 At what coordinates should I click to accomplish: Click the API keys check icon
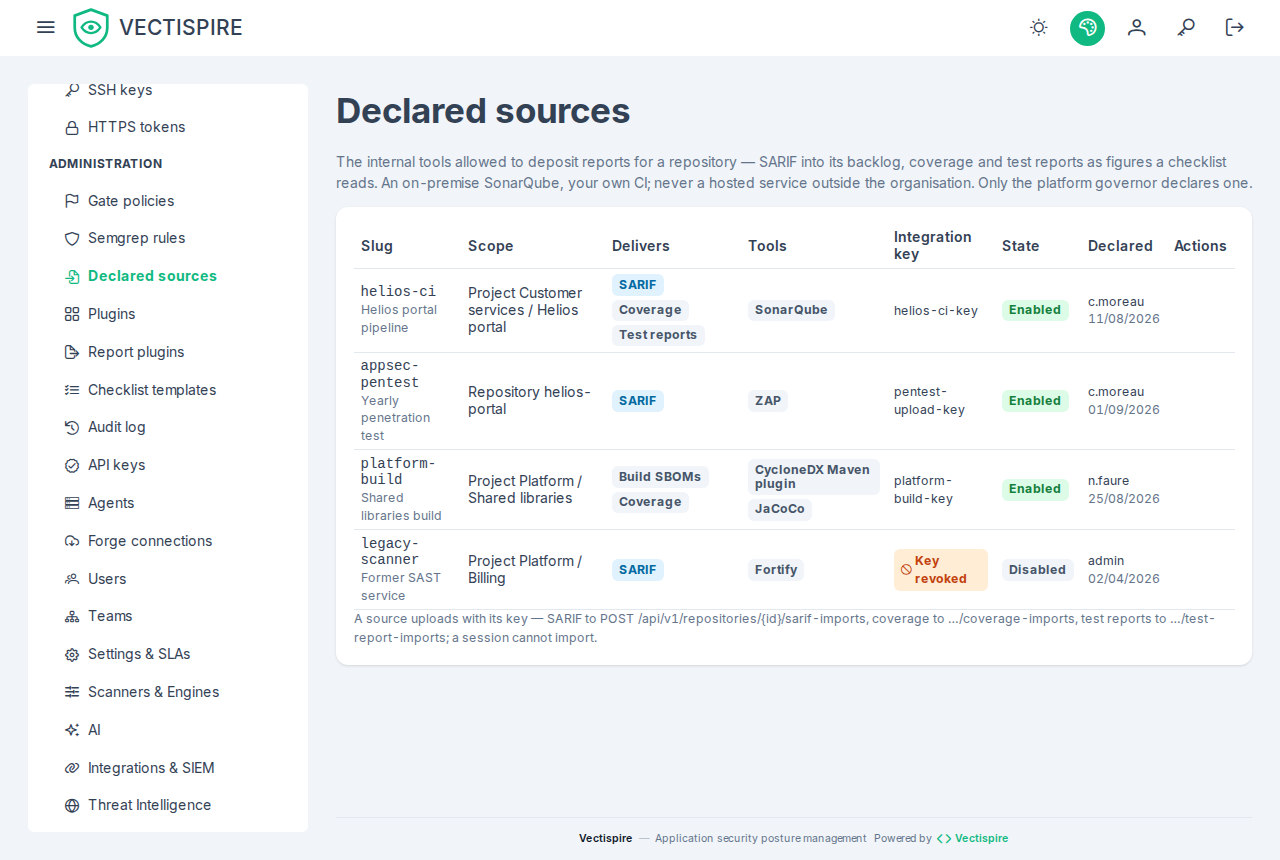coord(72,465)
